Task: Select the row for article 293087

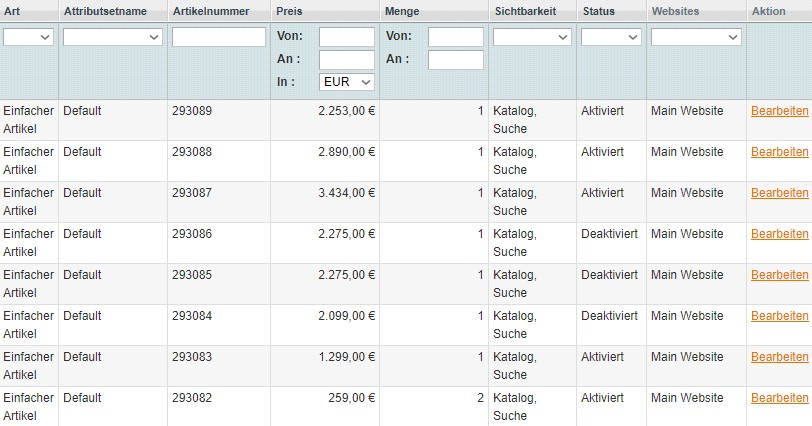Action: [406, 202]
